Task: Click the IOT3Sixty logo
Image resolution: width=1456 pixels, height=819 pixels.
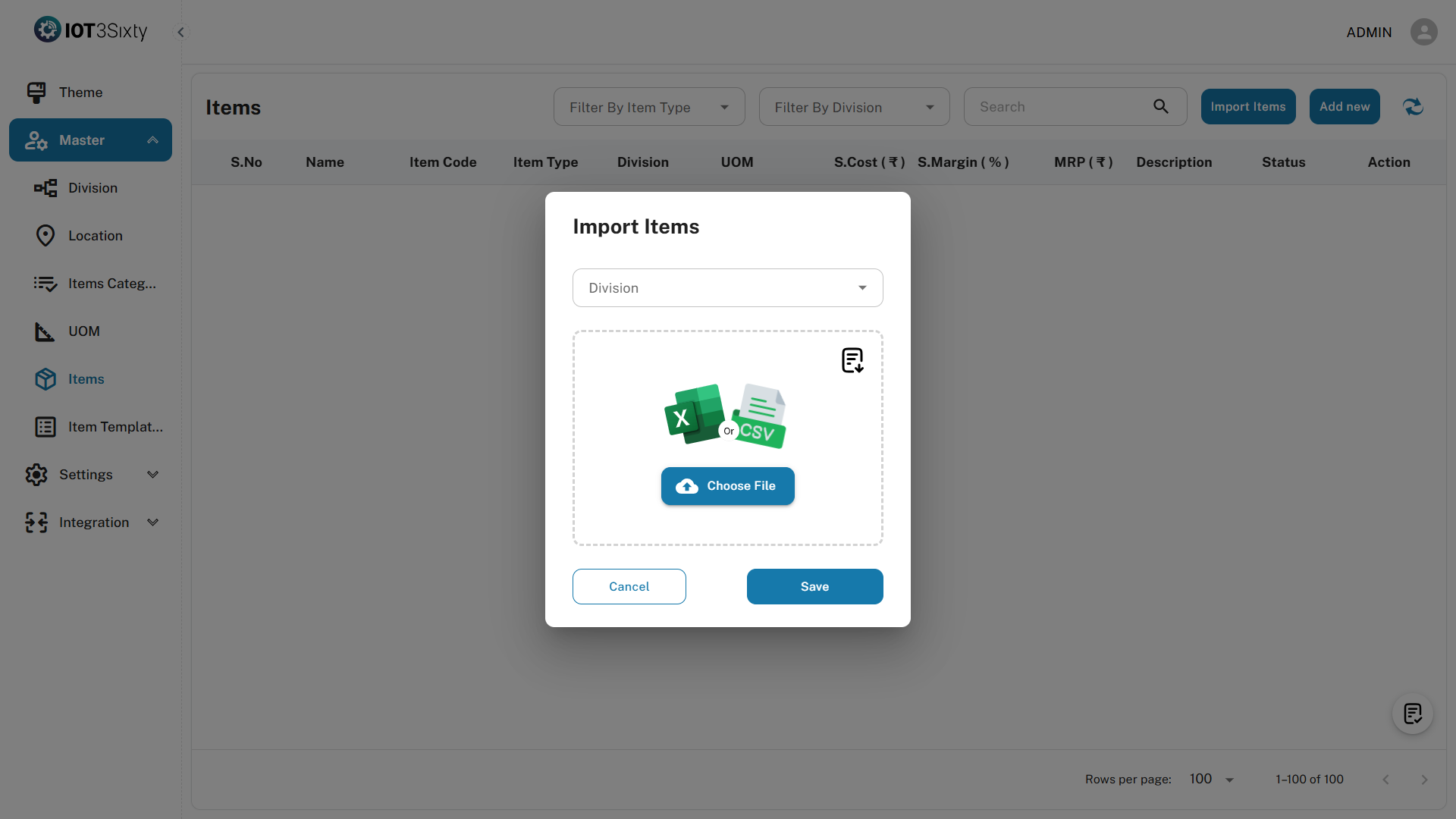Action: coord(91,30)
